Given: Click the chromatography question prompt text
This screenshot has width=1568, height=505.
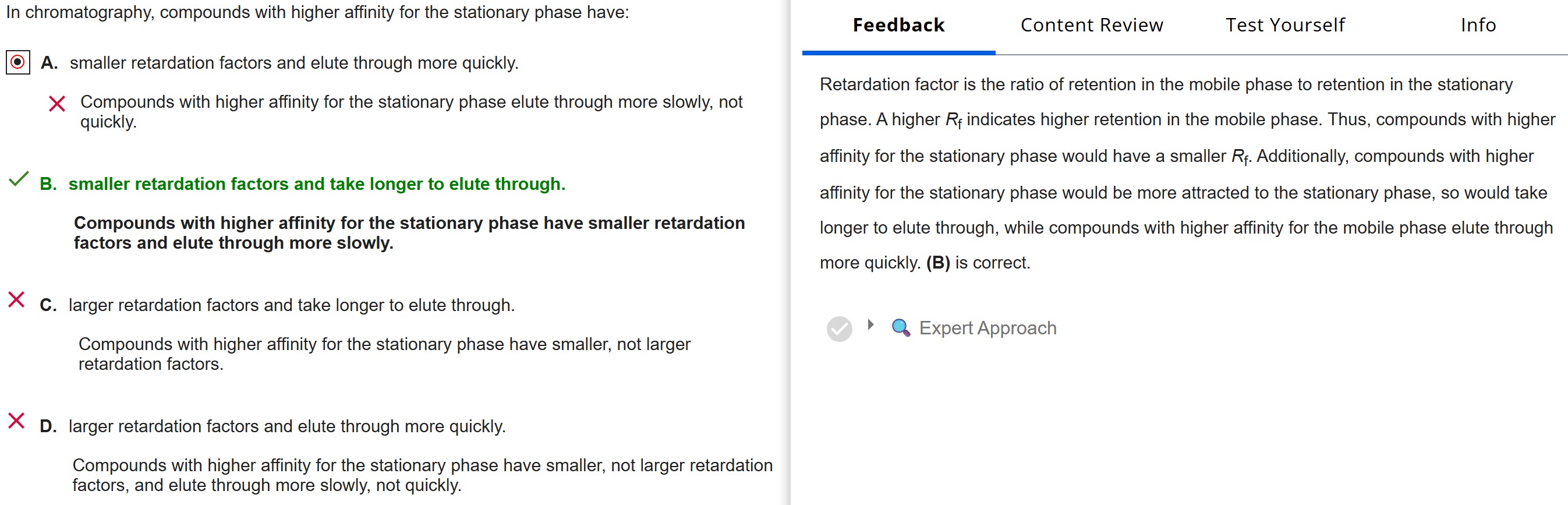Looking at the screenshot, I should (x=317, y=12).
